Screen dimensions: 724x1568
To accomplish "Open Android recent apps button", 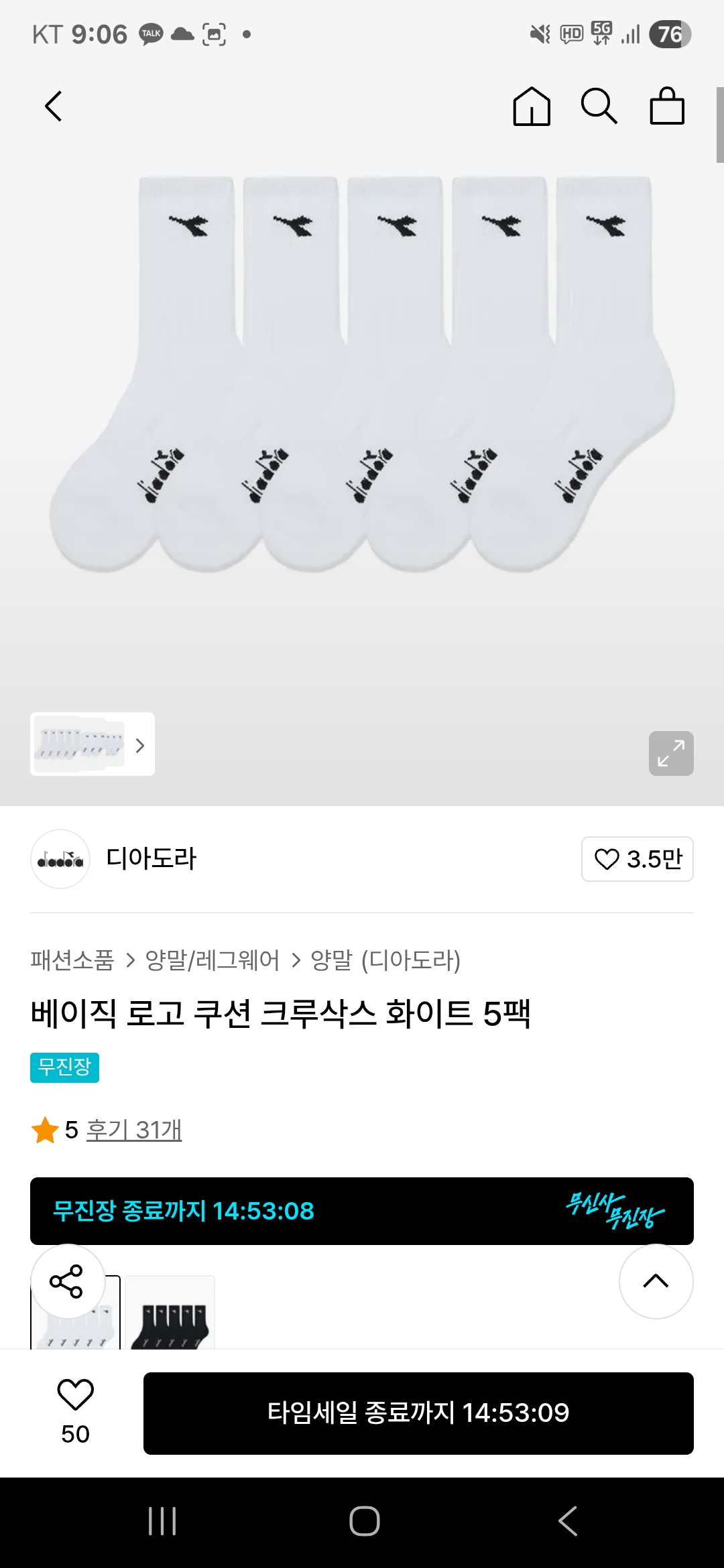I will (x=162, y=1521).
